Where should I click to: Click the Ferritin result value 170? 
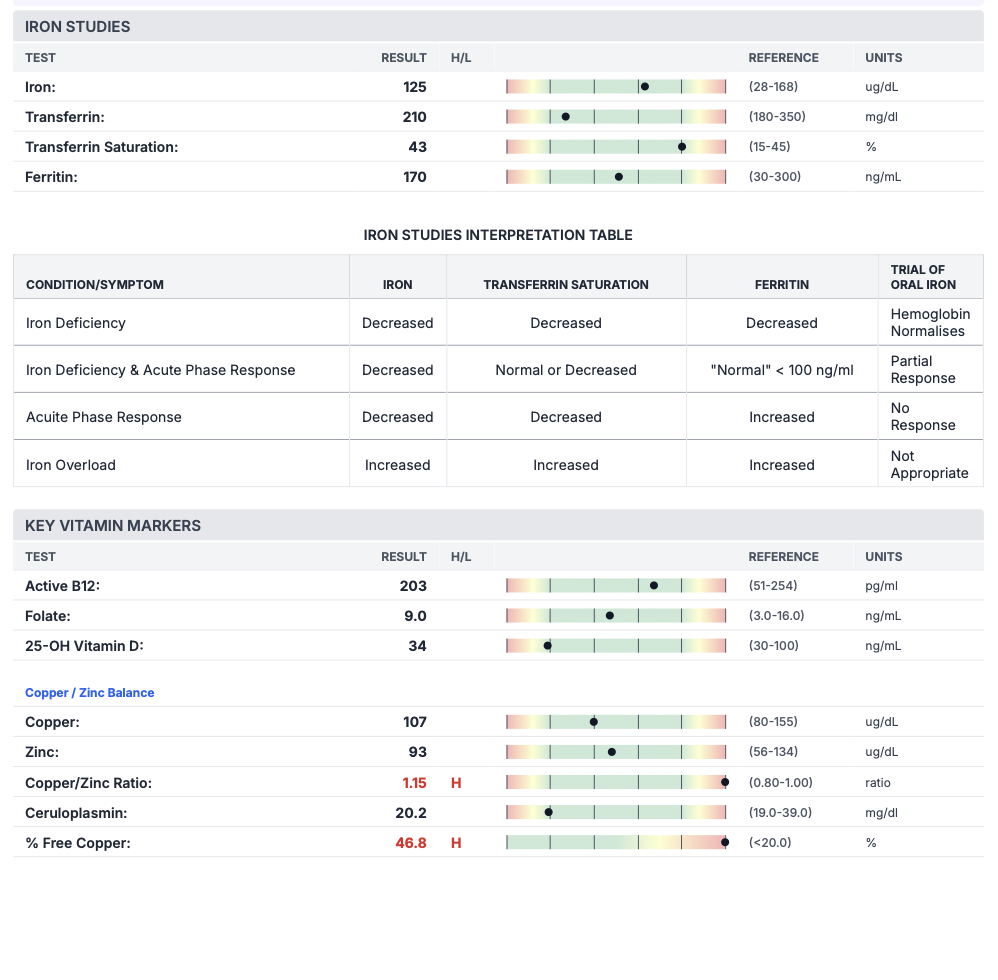[x=414, y=177]
